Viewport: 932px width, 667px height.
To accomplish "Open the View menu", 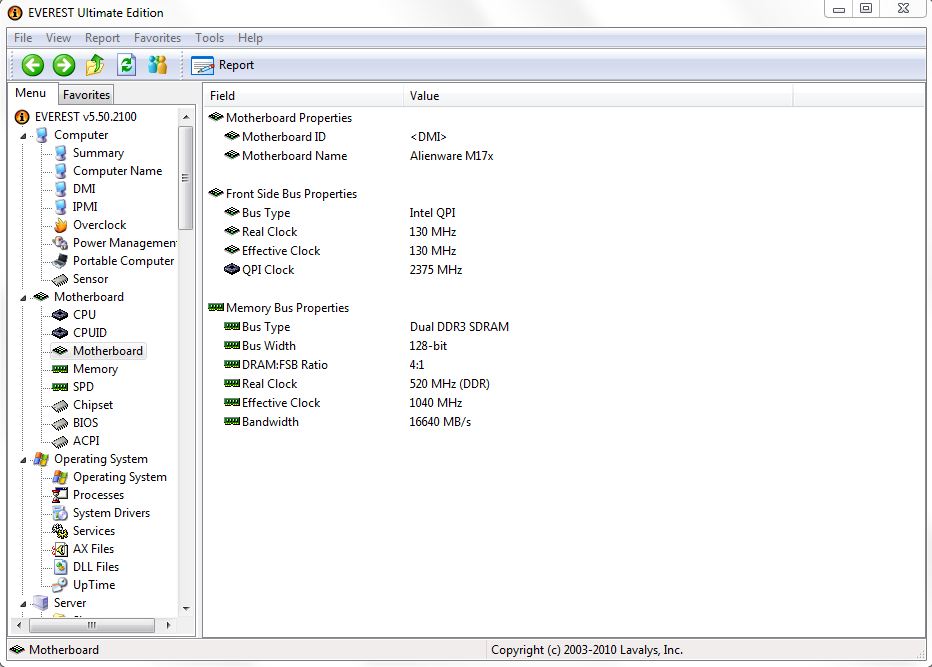I will 58,38.
